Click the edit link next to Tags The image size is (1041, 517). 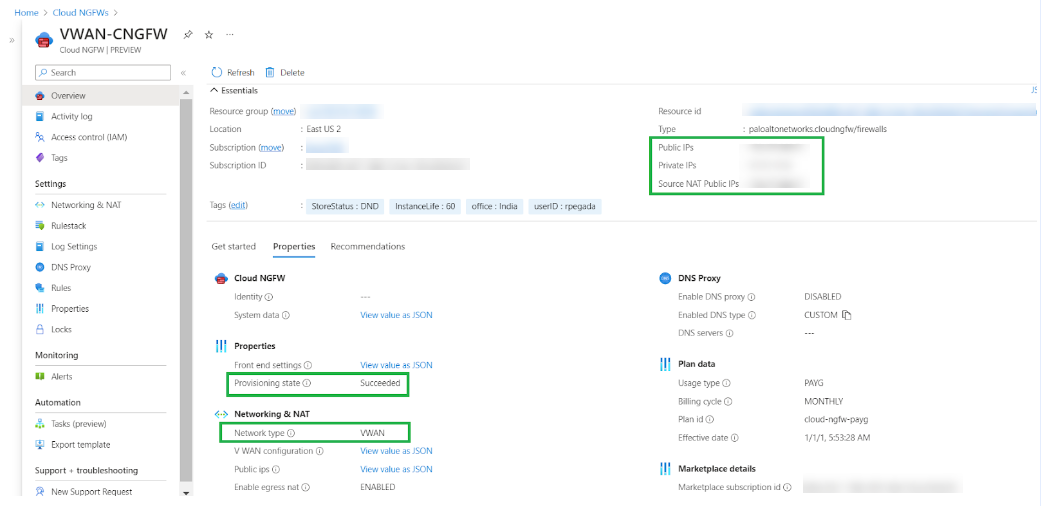[x=238, y=206]
